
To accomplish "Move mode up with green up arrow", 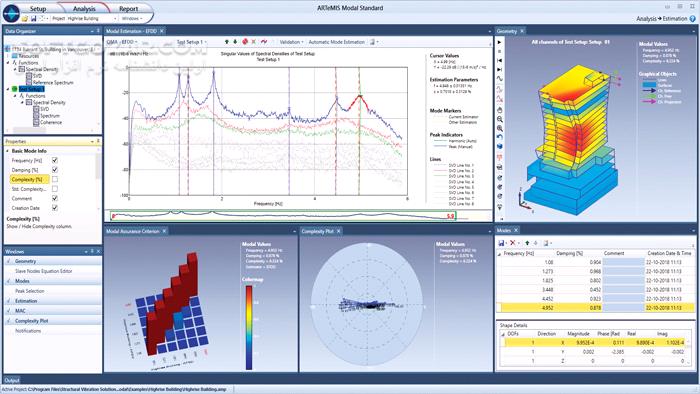I will tap(227, 42).
